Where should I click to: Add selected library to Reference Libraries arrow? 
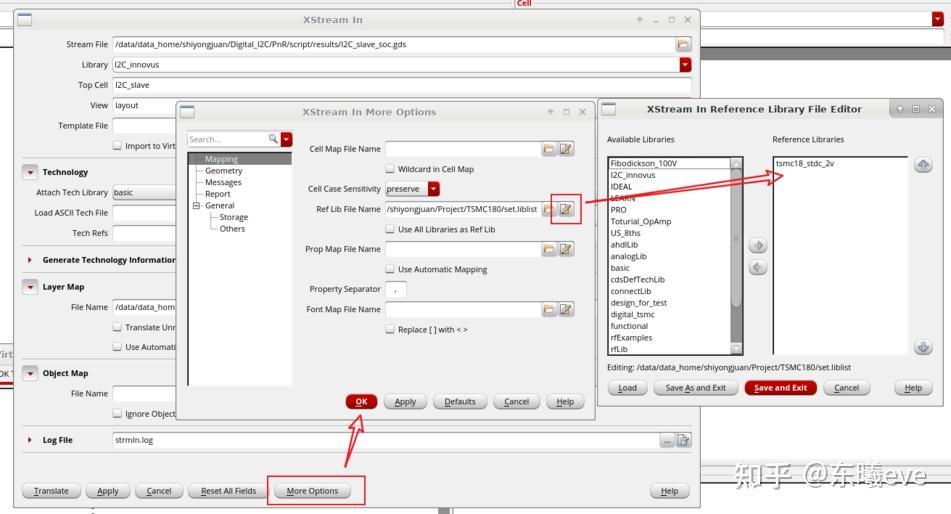(x=758, y=246)
